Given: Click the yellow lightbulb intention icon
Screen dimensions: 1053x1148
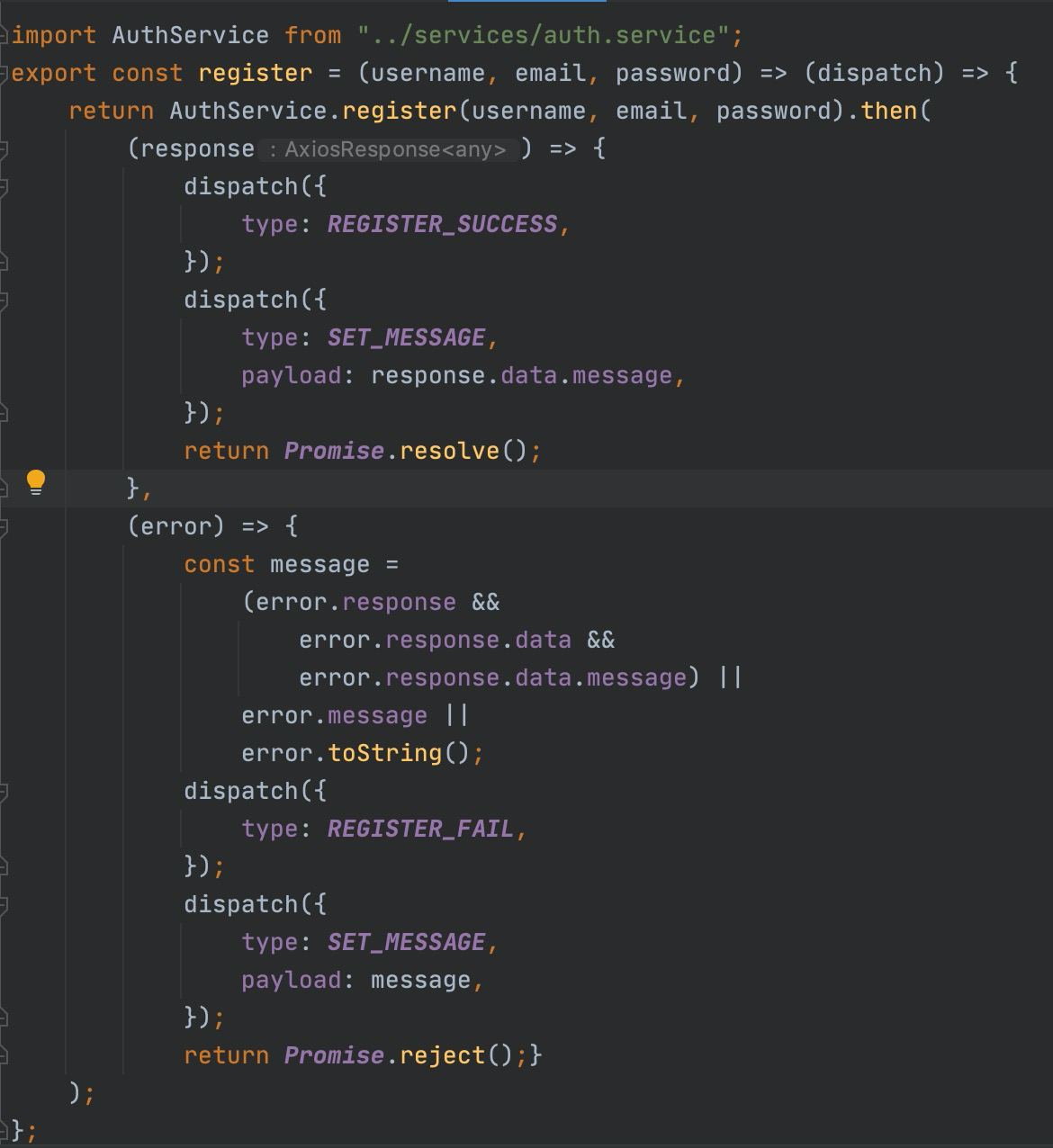Looking at the screenshot, I should (35, 483).
